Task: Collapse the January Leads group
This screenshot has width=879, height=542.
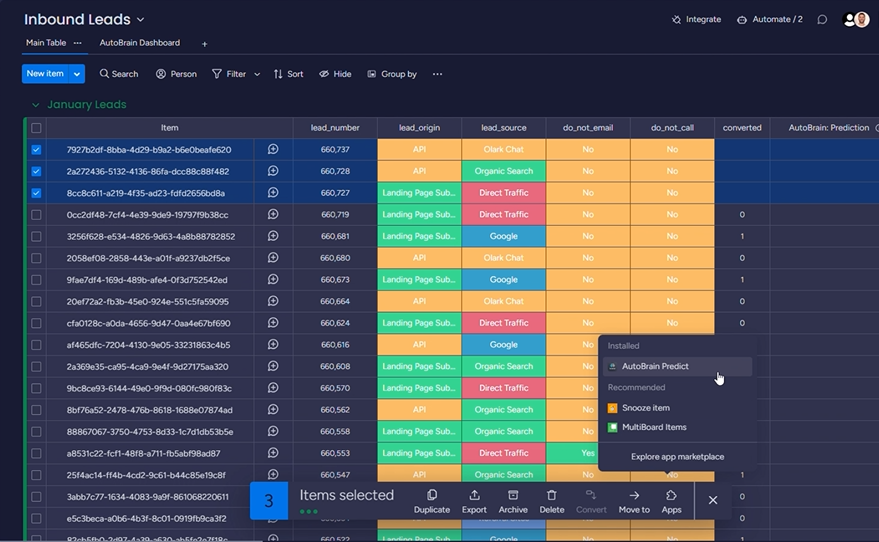Action: pyautogui.click(x=36, y=105)
